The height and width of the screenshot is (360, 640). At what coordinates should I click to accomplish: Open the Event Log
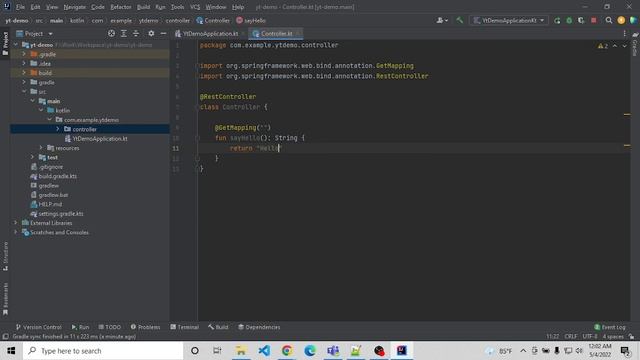(x=610, y=327)
